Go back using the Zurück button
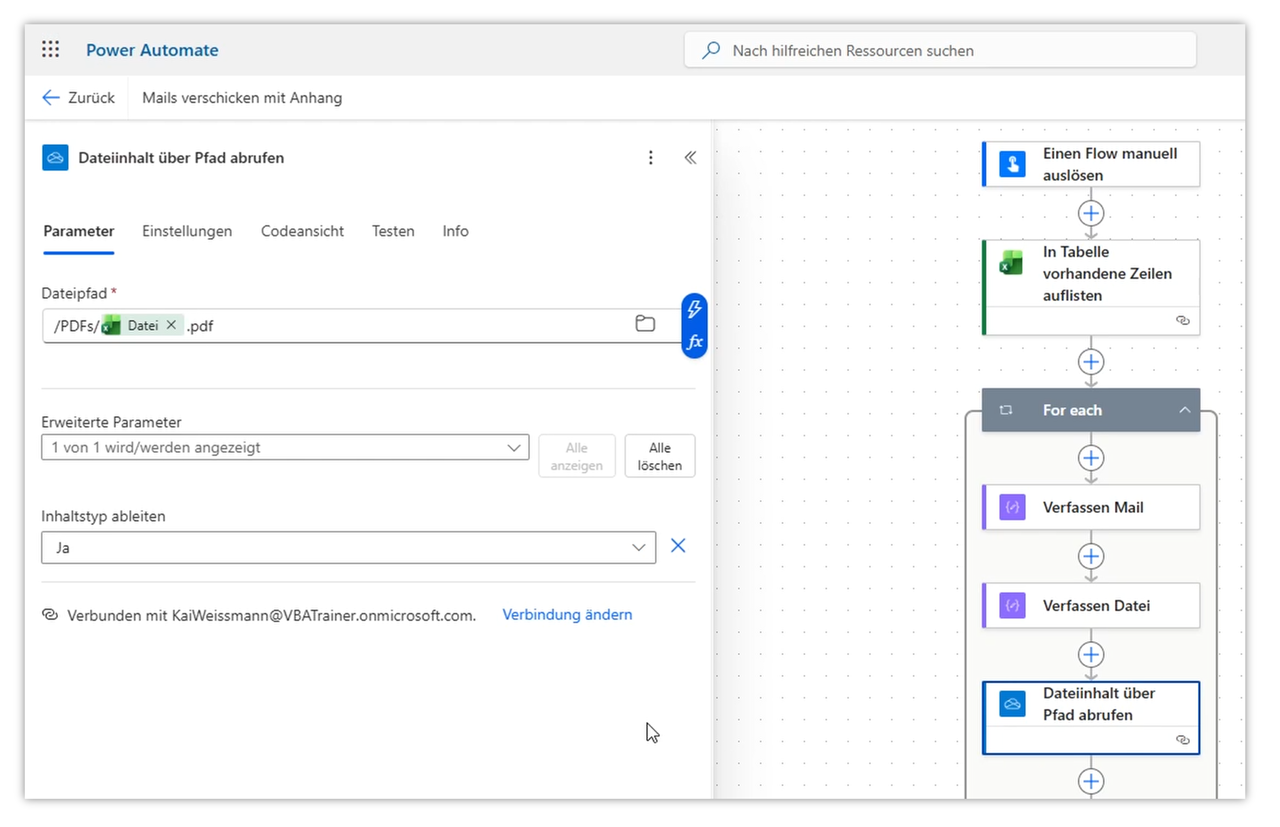The height and width of the screenshot is (827, 1280). 78,98
